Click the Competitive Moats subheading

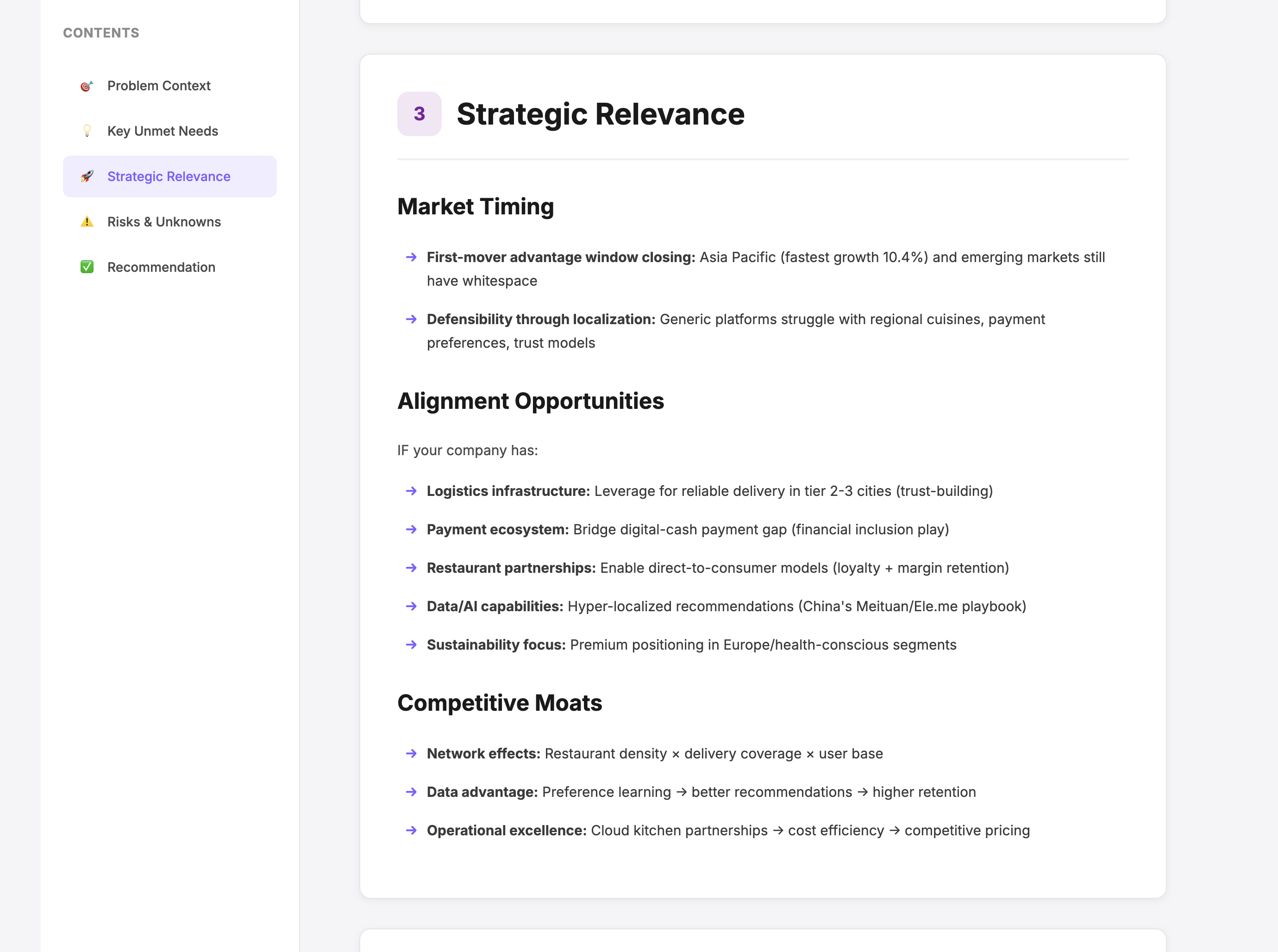499,703
